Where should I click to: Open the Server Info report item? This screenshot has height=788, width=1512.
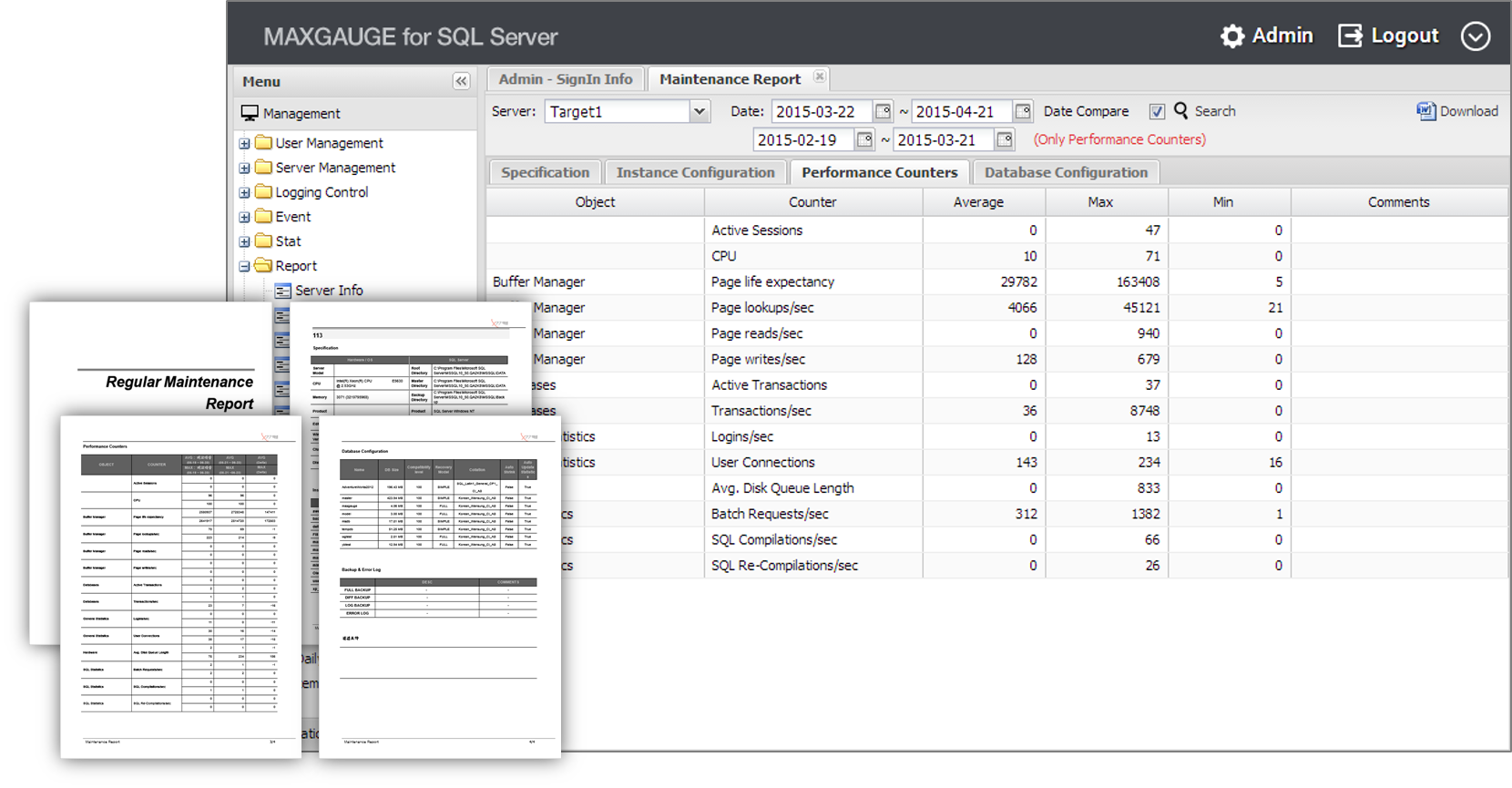pyautogui.click(x=329, y=291)
